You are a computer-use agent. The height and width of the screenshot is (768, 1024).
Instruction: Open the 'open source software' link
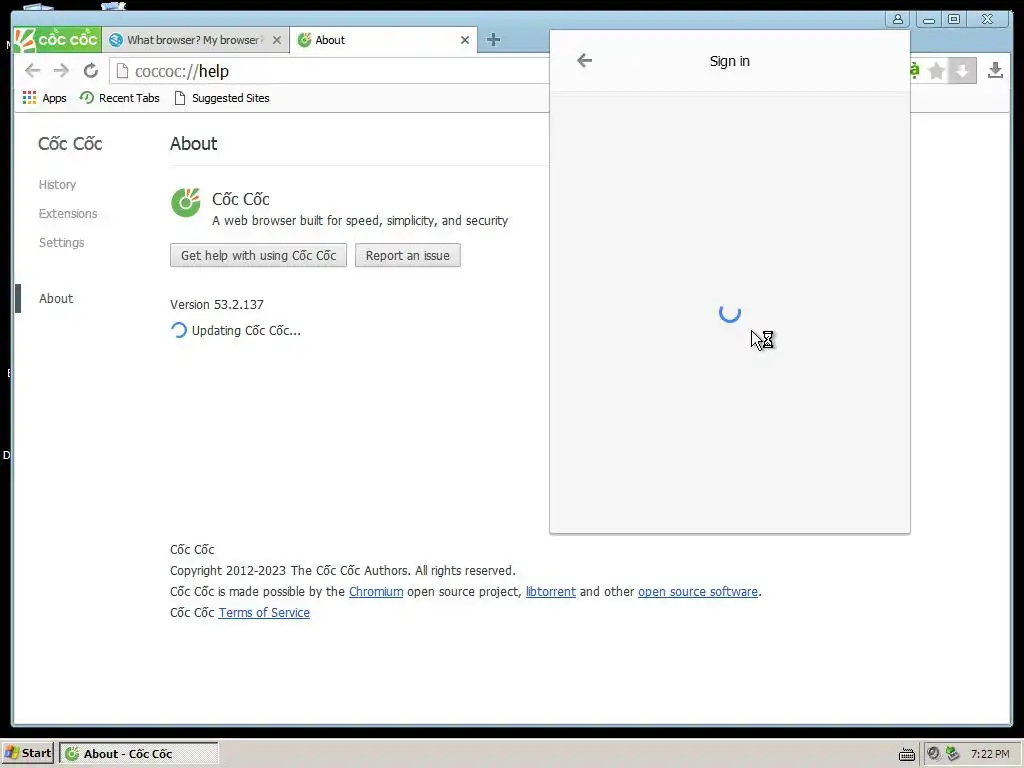[x=698, y=592]
